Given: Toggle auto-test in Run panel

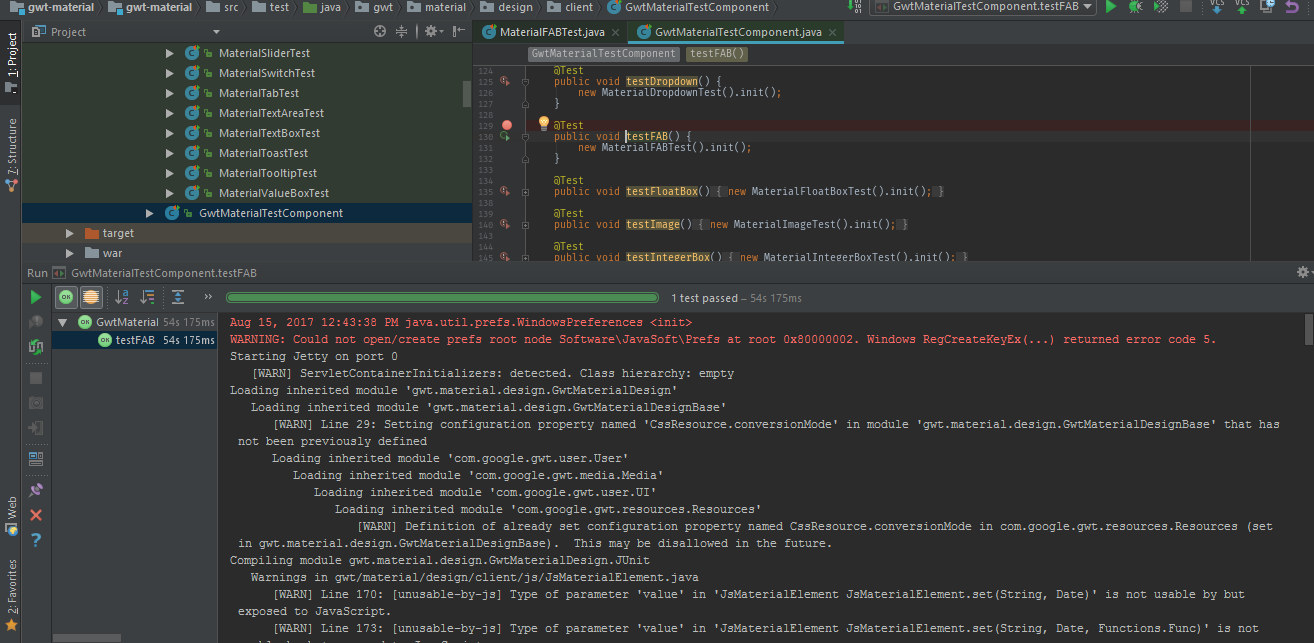Looking at the screenshot, I should point(36,347).
